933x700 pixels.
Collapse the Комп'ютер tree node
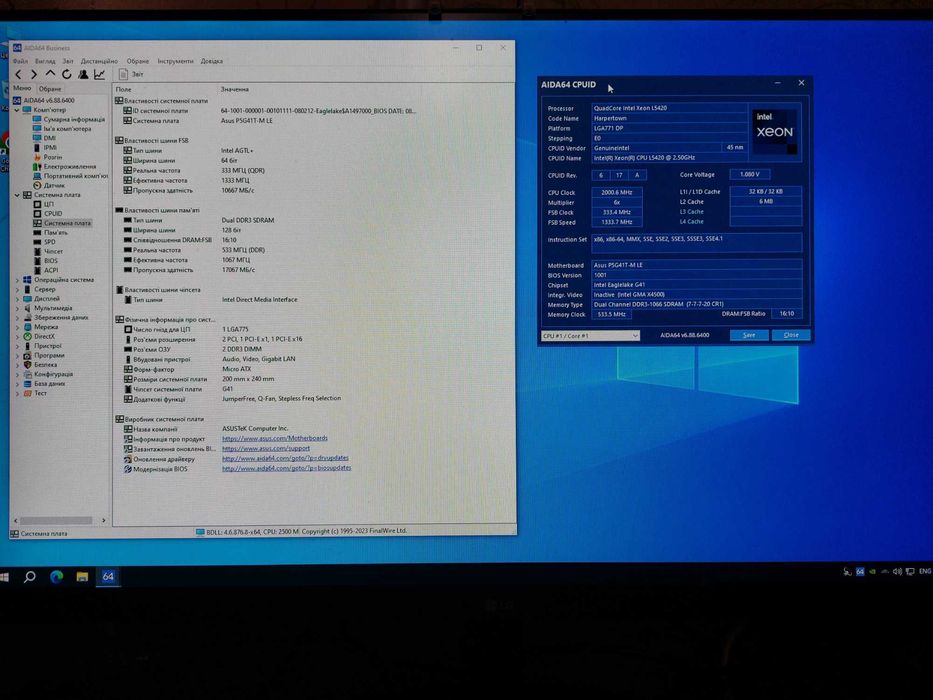pyautogui.click(x=17, y=110)
